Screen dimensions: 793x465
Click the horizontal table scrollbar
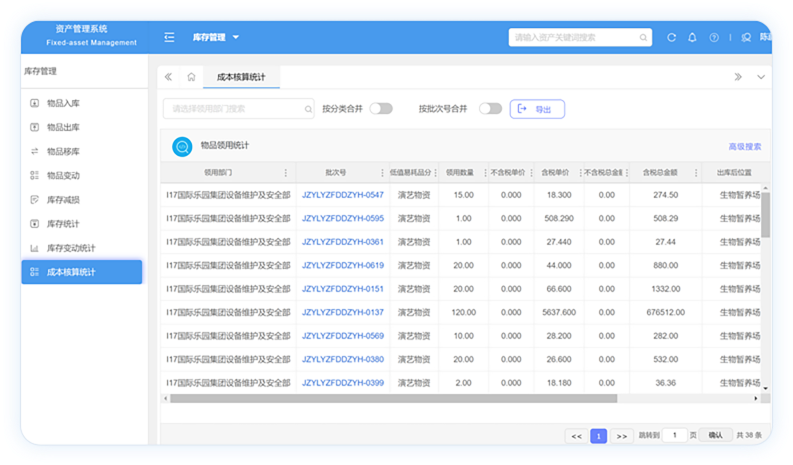(x=393, y=398)
